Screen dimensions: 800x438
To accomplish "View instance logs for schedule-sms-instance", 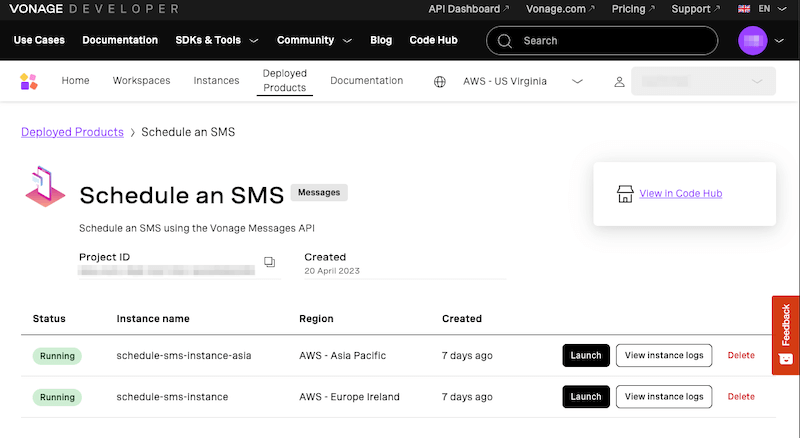I will click(664, 397).
